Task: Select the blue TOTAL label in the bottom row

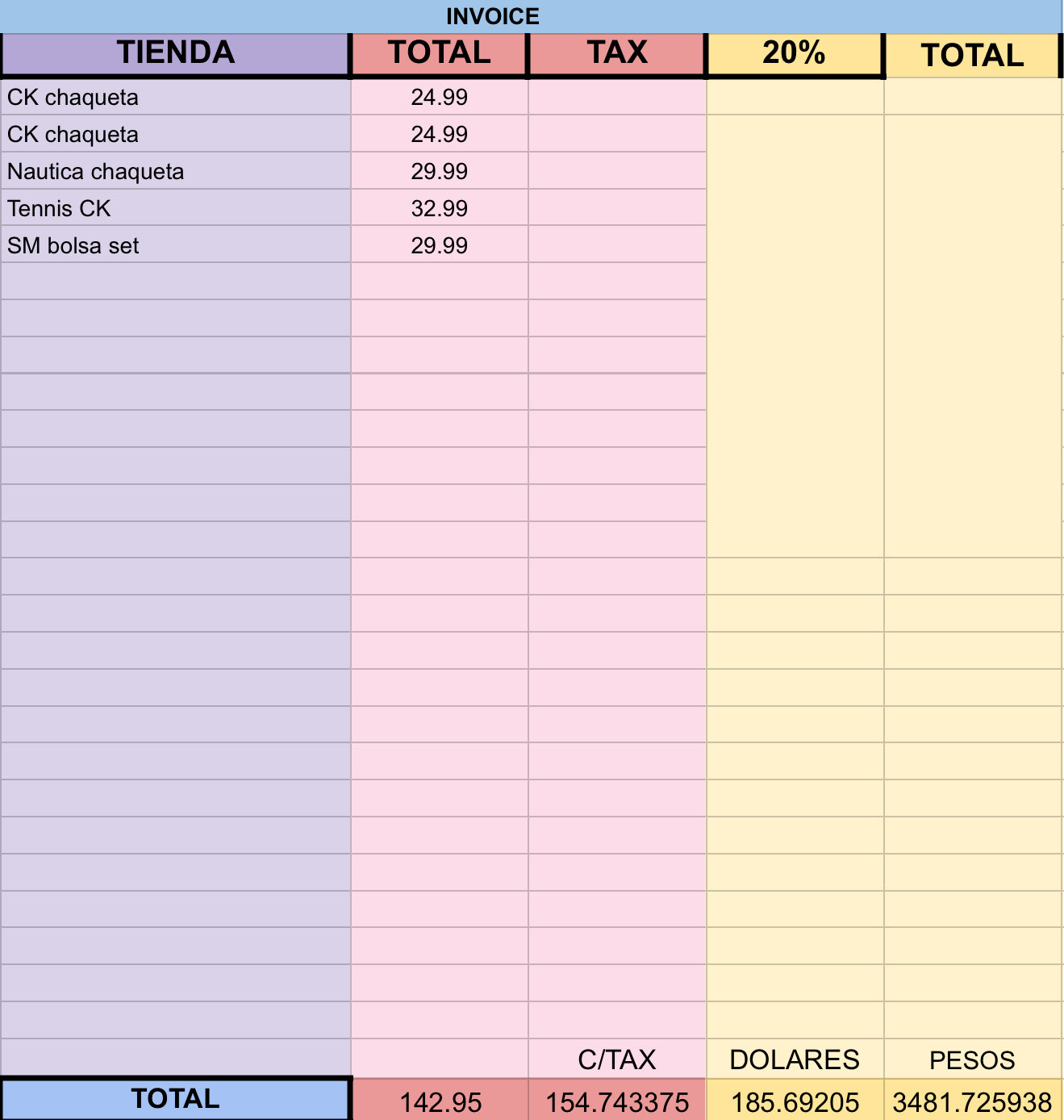Action: 176,1099
